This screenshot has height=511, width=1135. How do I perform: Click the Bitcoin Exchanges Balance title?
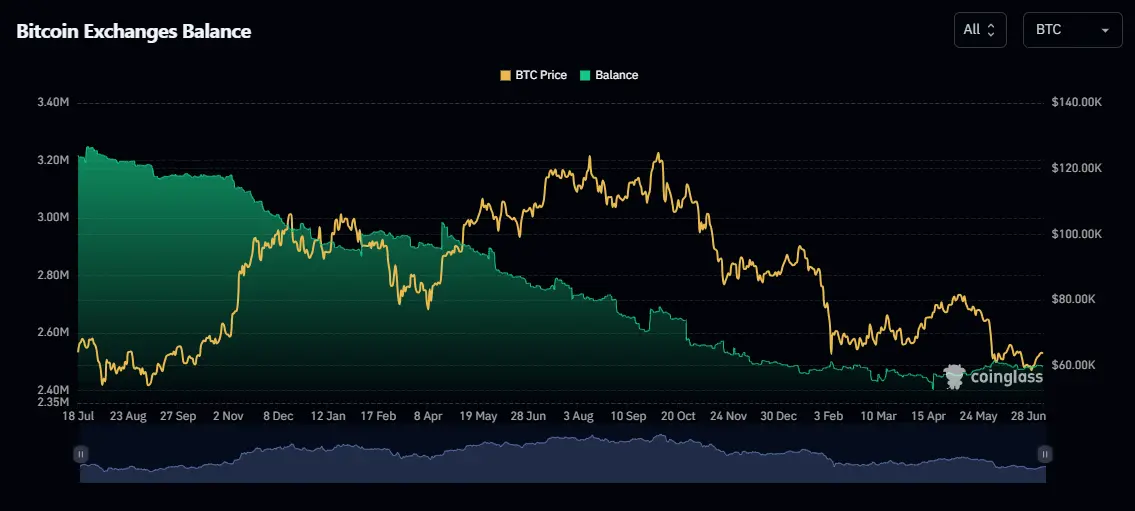click(134, 32)
